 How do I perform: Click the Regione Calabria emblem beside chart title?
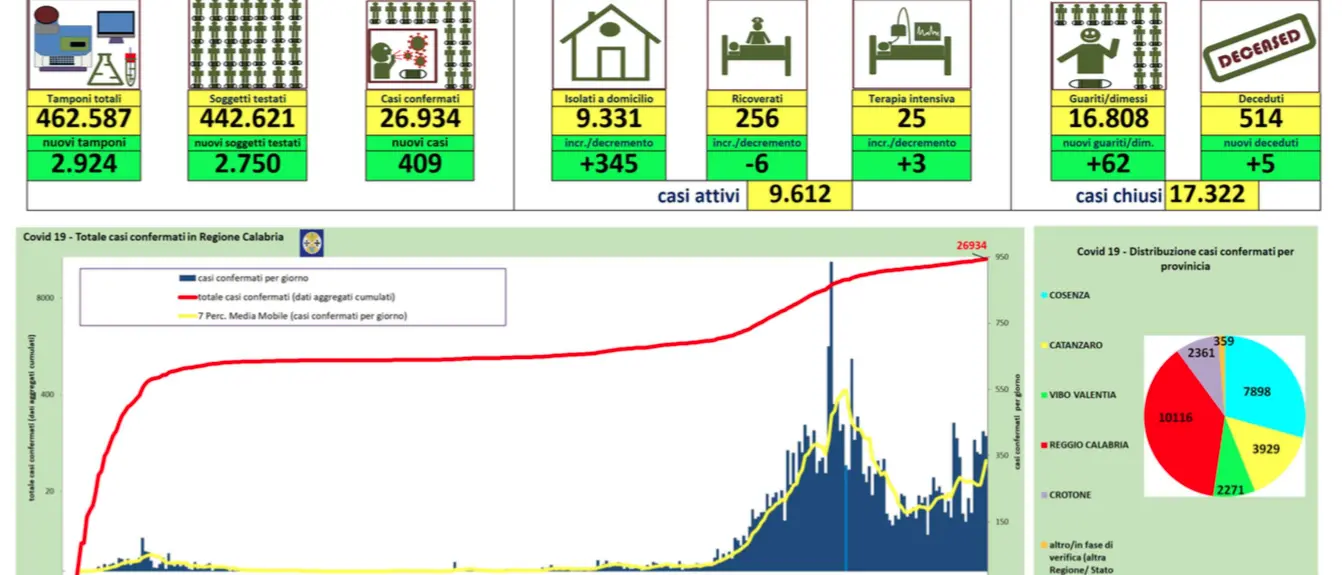(312, 241)
